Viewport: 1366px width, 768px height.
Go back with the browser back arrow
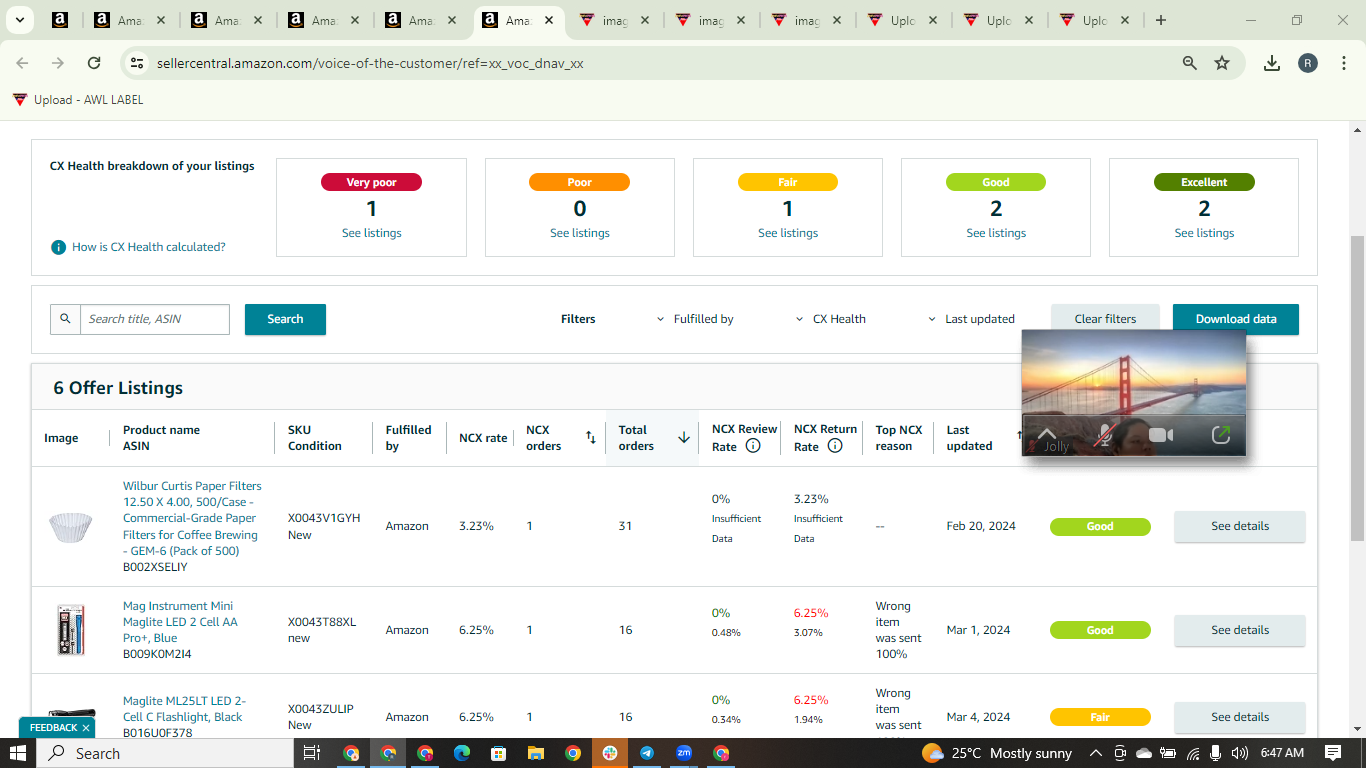click(22, 63)
